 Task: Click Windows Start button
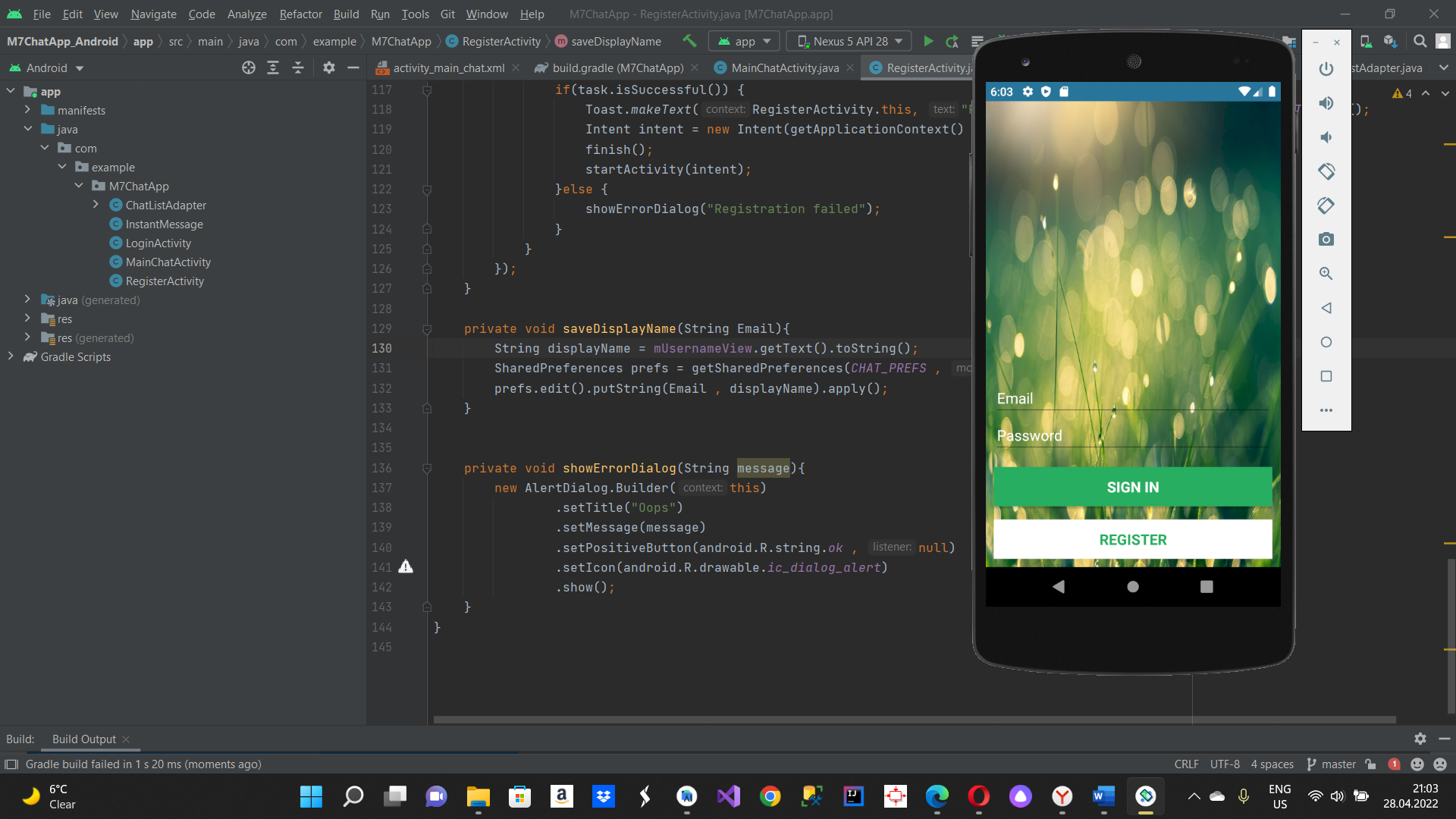(x=311, y=796)
